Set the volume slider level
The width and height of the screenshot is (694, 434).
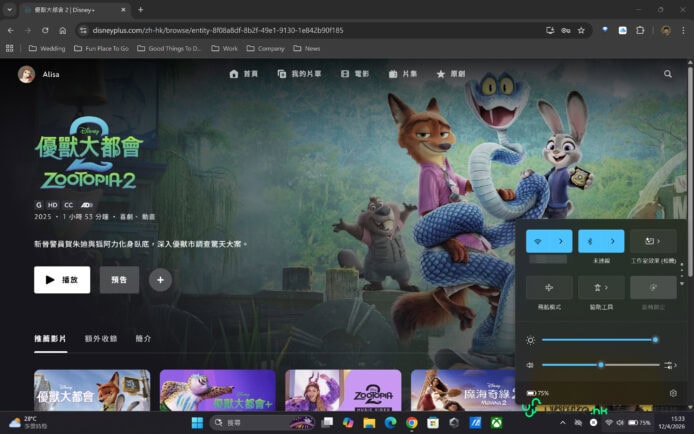click(601, 365)
